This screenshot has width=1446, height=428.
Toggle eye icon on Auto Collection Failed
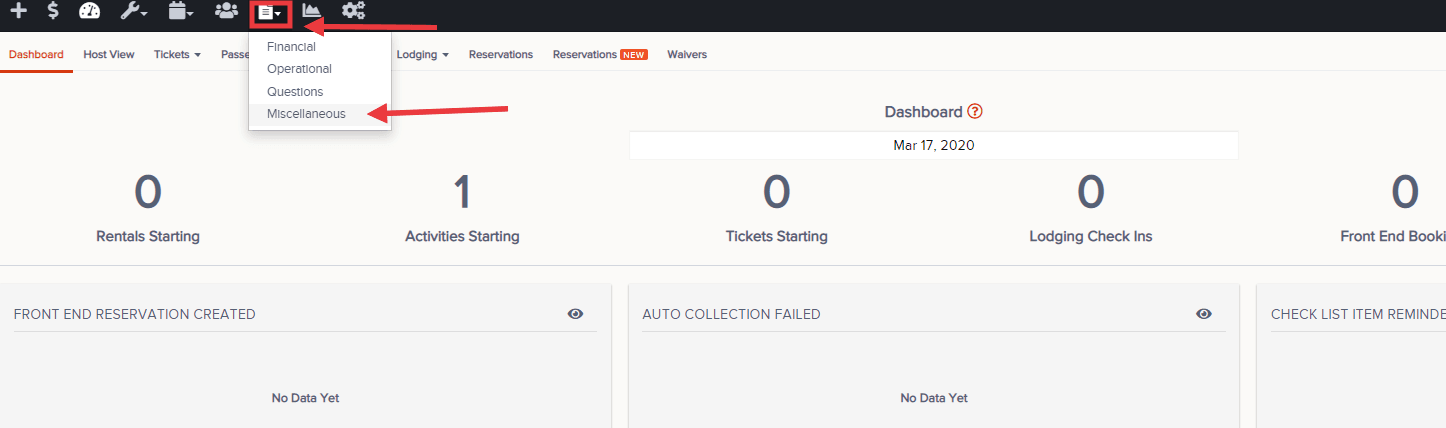(x=1204, y=314)
